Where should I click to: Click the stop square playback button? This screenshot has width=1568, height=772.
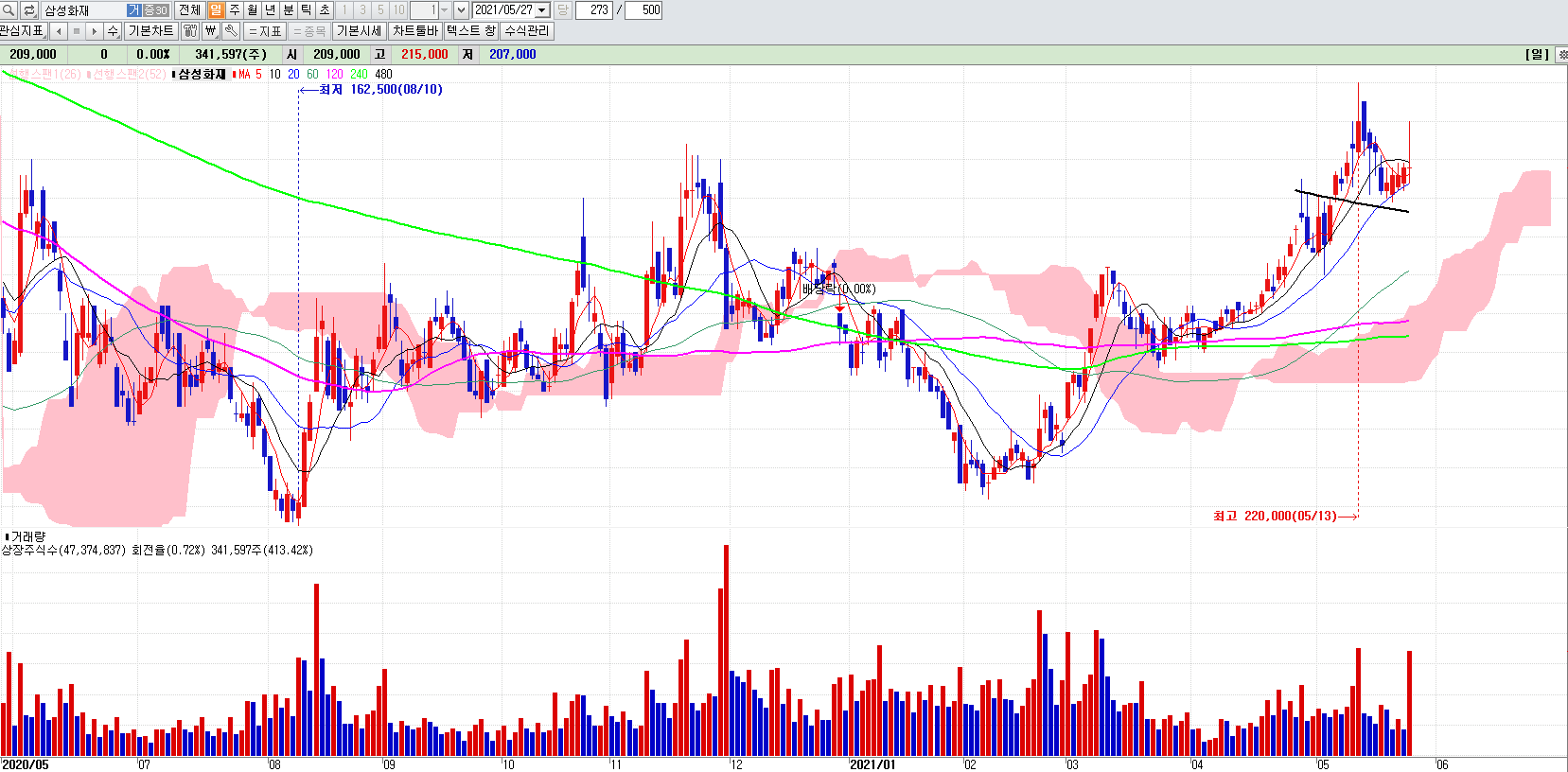pos(77,31)
